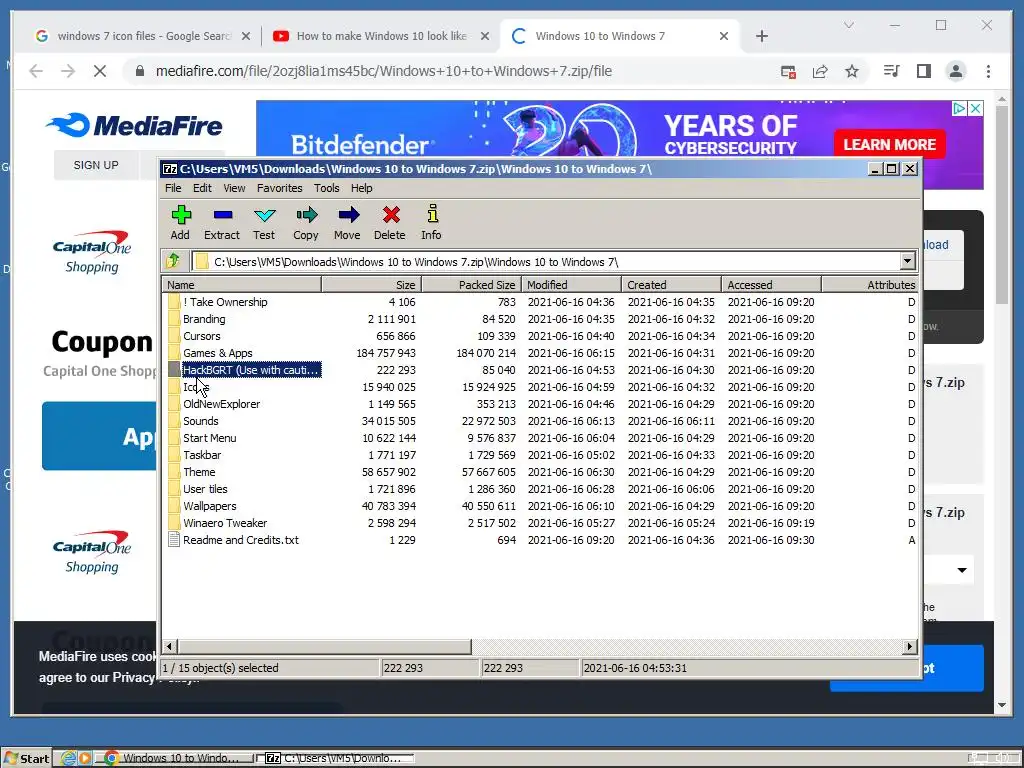Click the Test toolbar icon
This screenshot has width=1024, height=768.
(264, 223)
